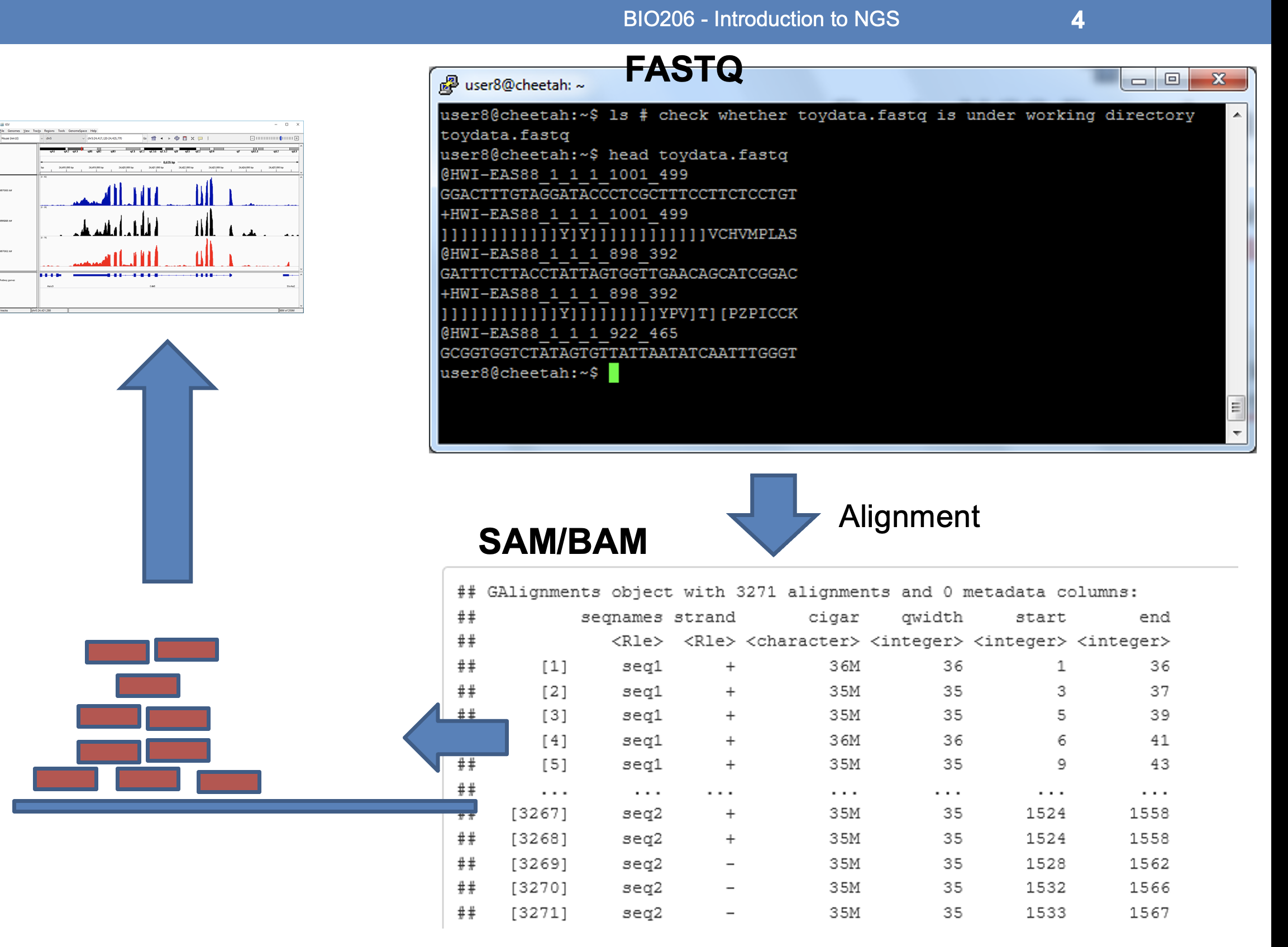
Task: Click the terminal scrollbar up arrow
Action: pos(1237,115)
